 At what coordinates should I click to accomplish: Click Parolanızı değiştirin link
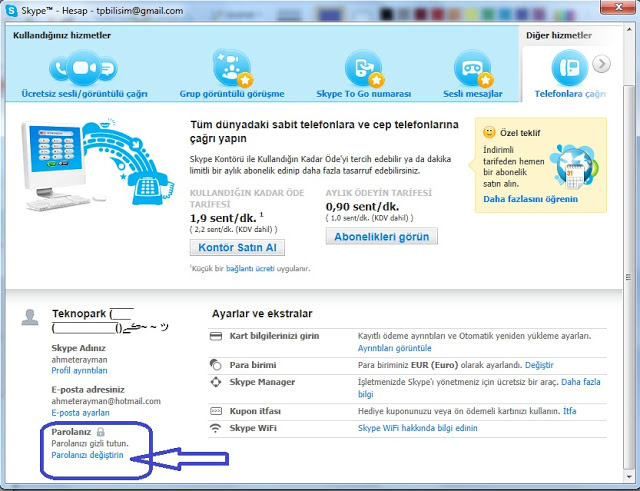[87, 455]
